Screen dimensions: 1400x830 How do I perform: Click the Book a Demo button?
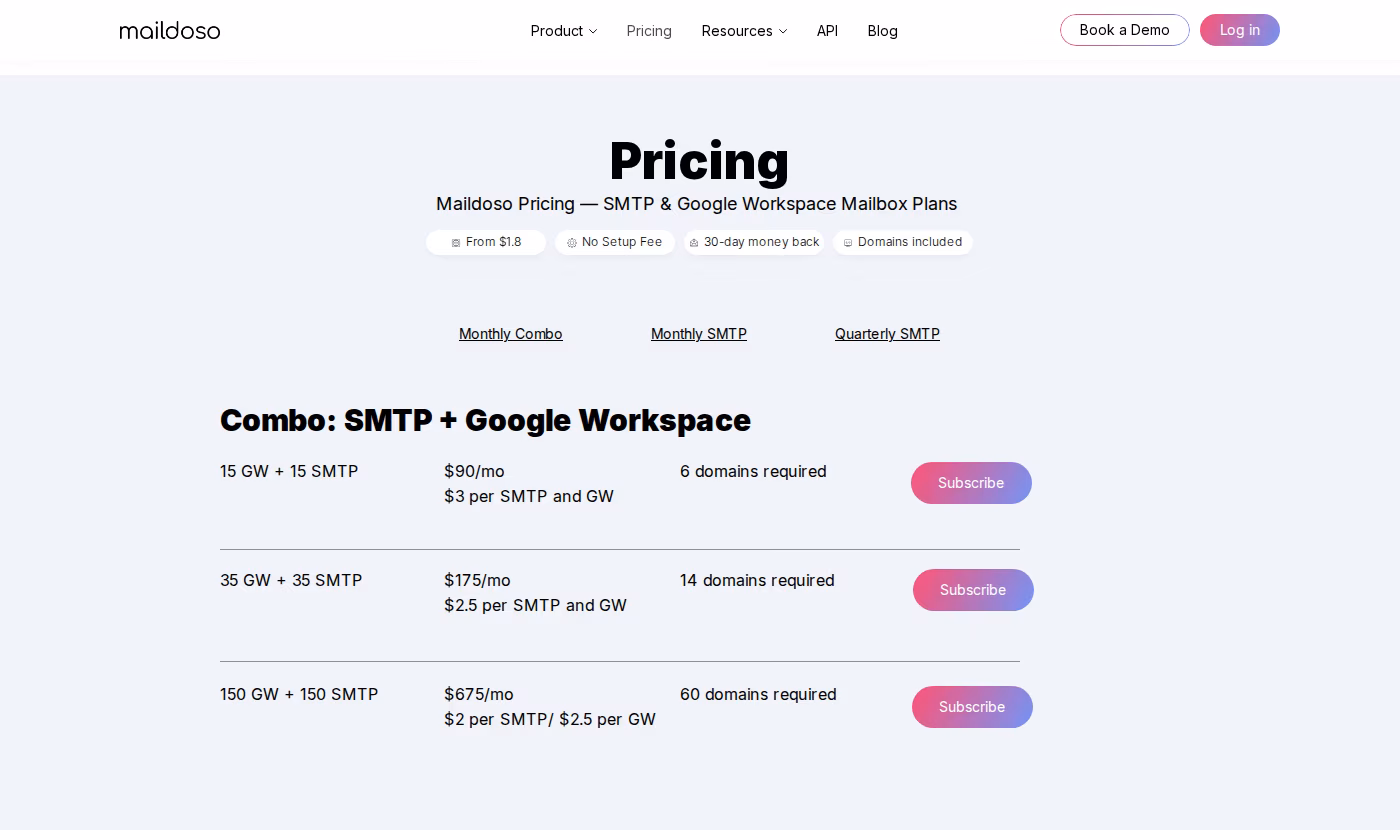1125,30
